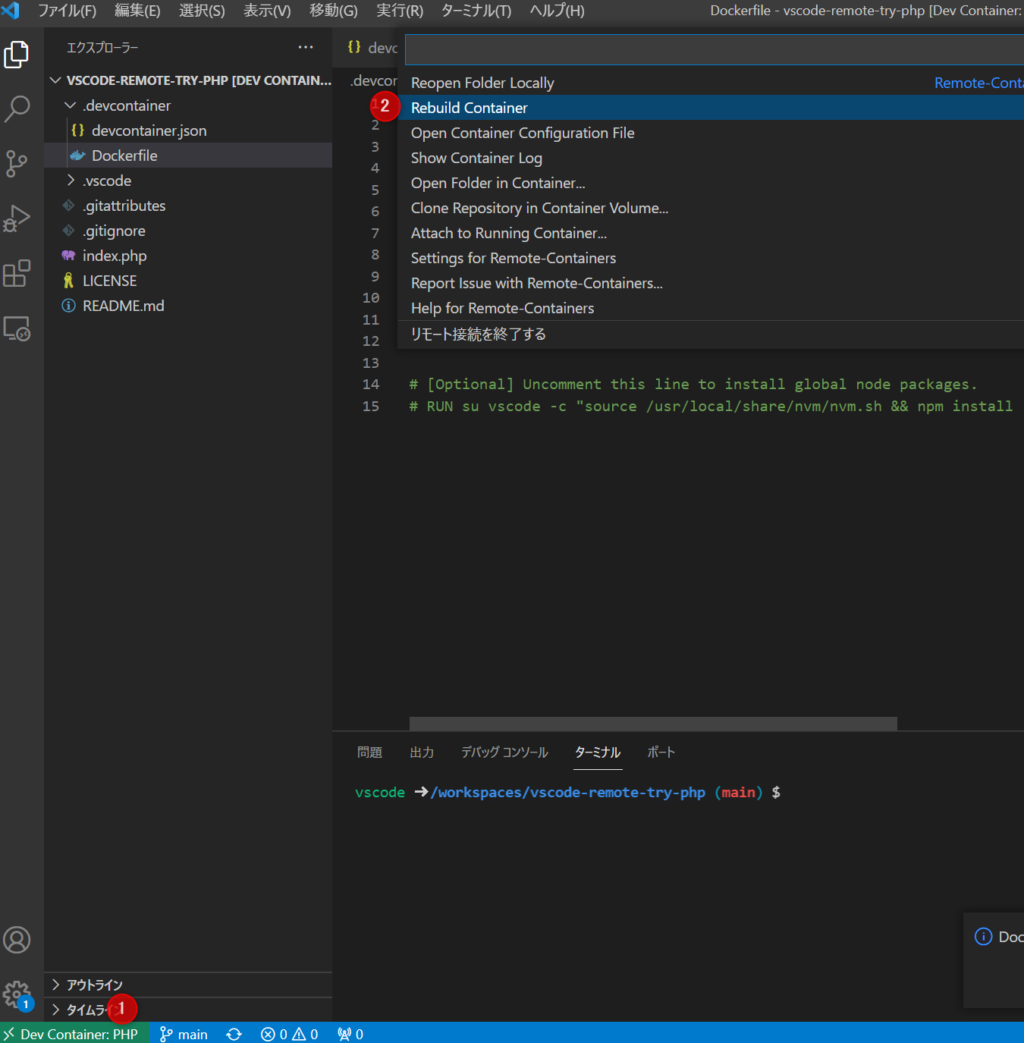Select Report Issue with Remote-Containers...
1024x1043 pixels.
[711, 283]
